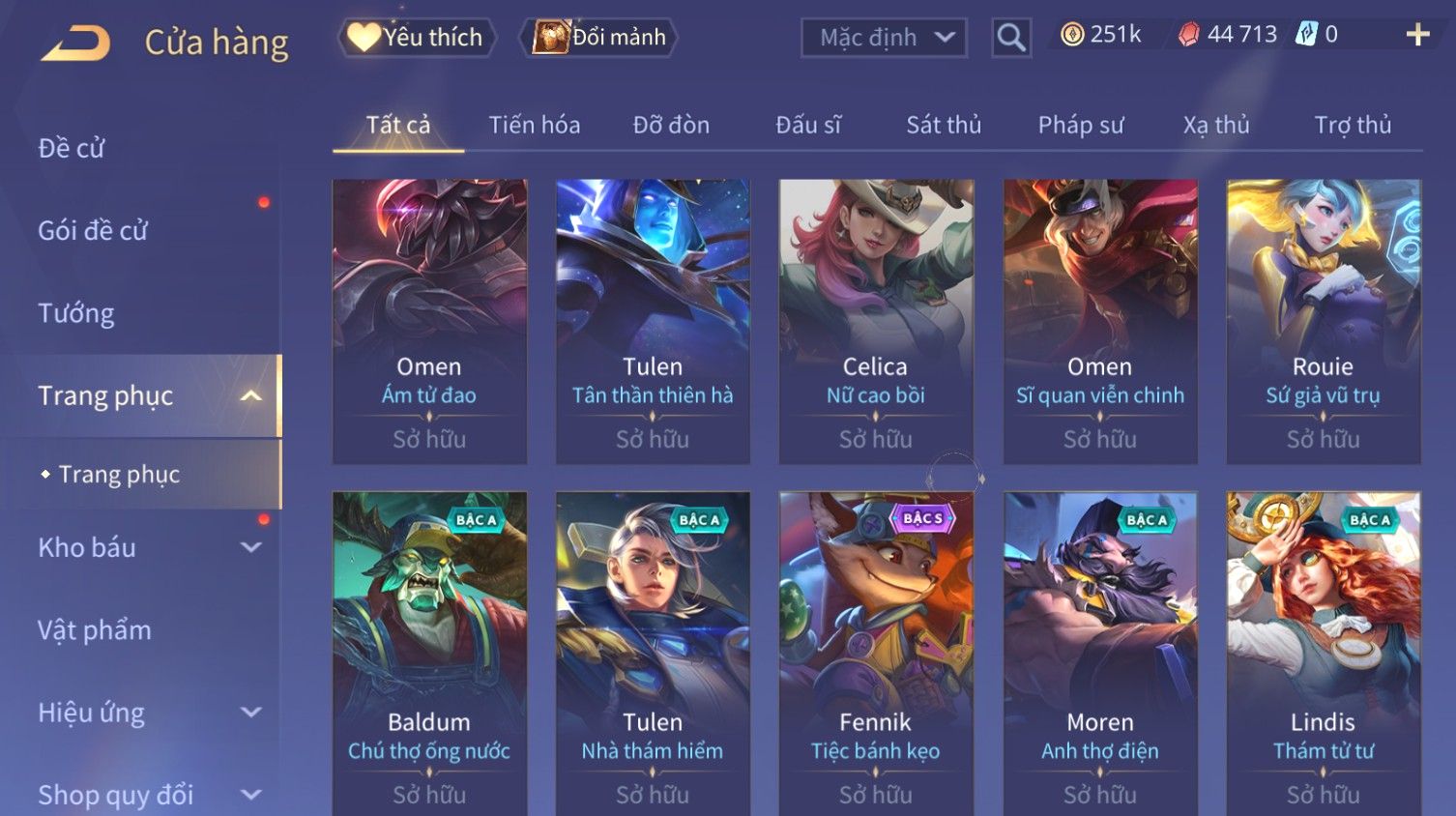Tap the back arrow icon
This screenshot has width=1456, height=816.
75,43
